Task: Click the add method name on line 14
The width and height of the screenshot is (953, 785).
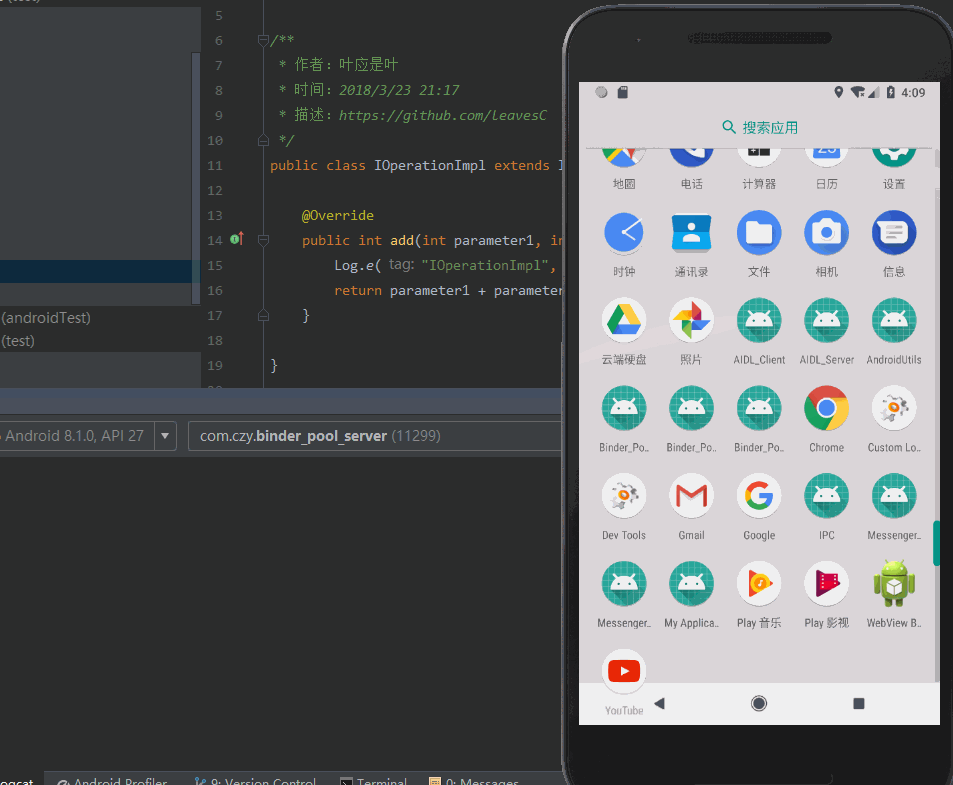Action: 402,241
